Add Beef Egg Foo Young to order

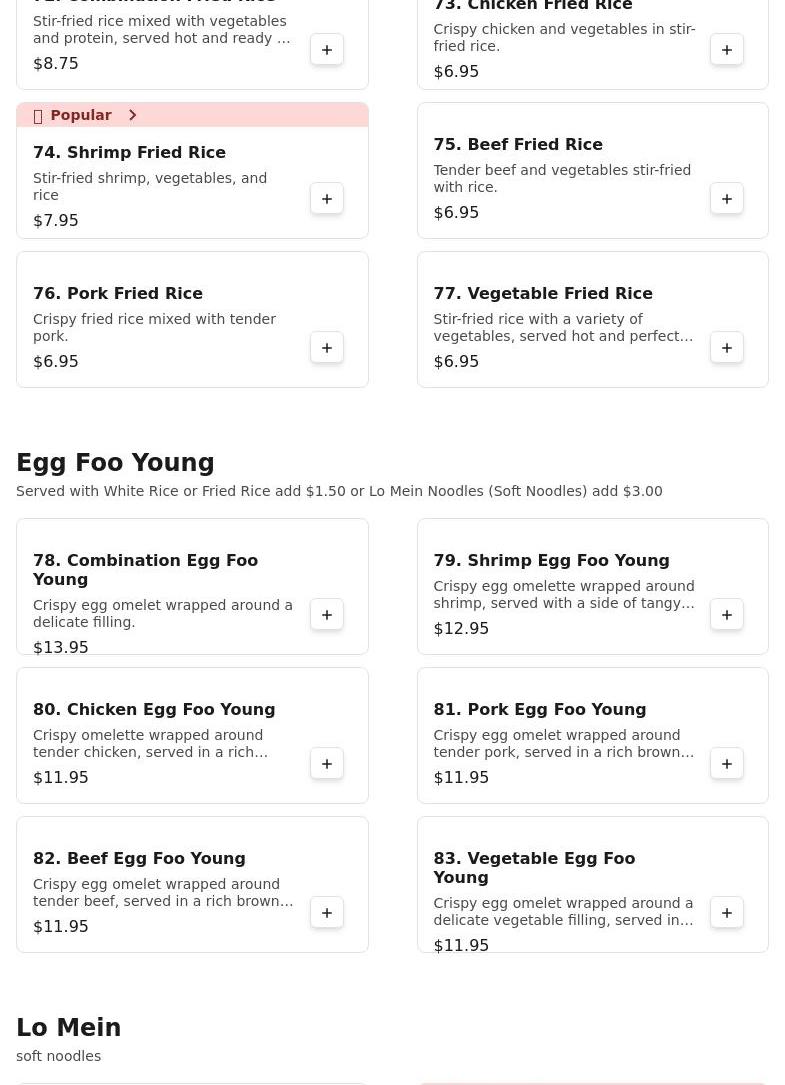327,913
